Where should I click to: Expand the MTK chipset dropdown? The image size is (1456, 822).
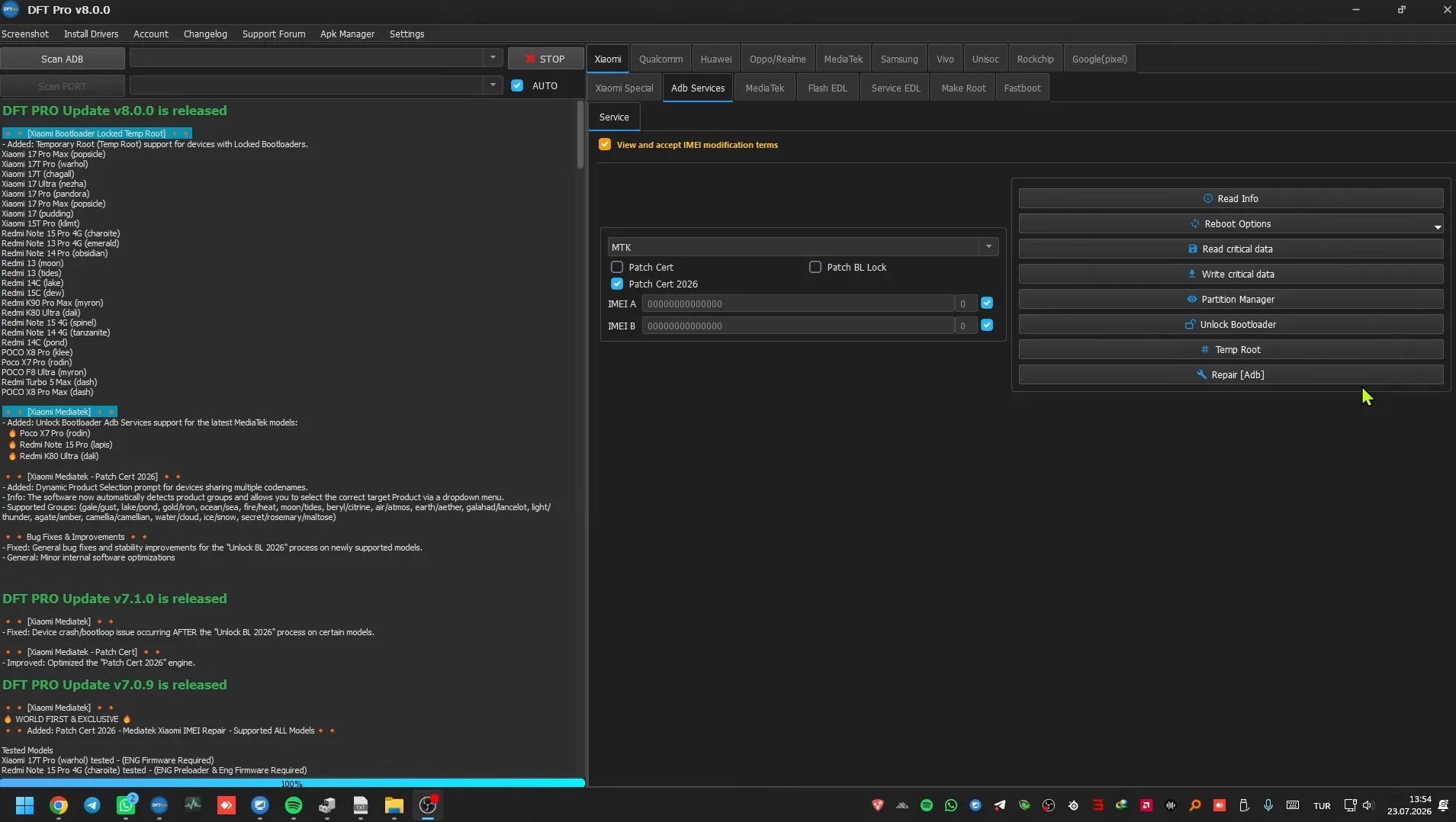tap(988, 246)
